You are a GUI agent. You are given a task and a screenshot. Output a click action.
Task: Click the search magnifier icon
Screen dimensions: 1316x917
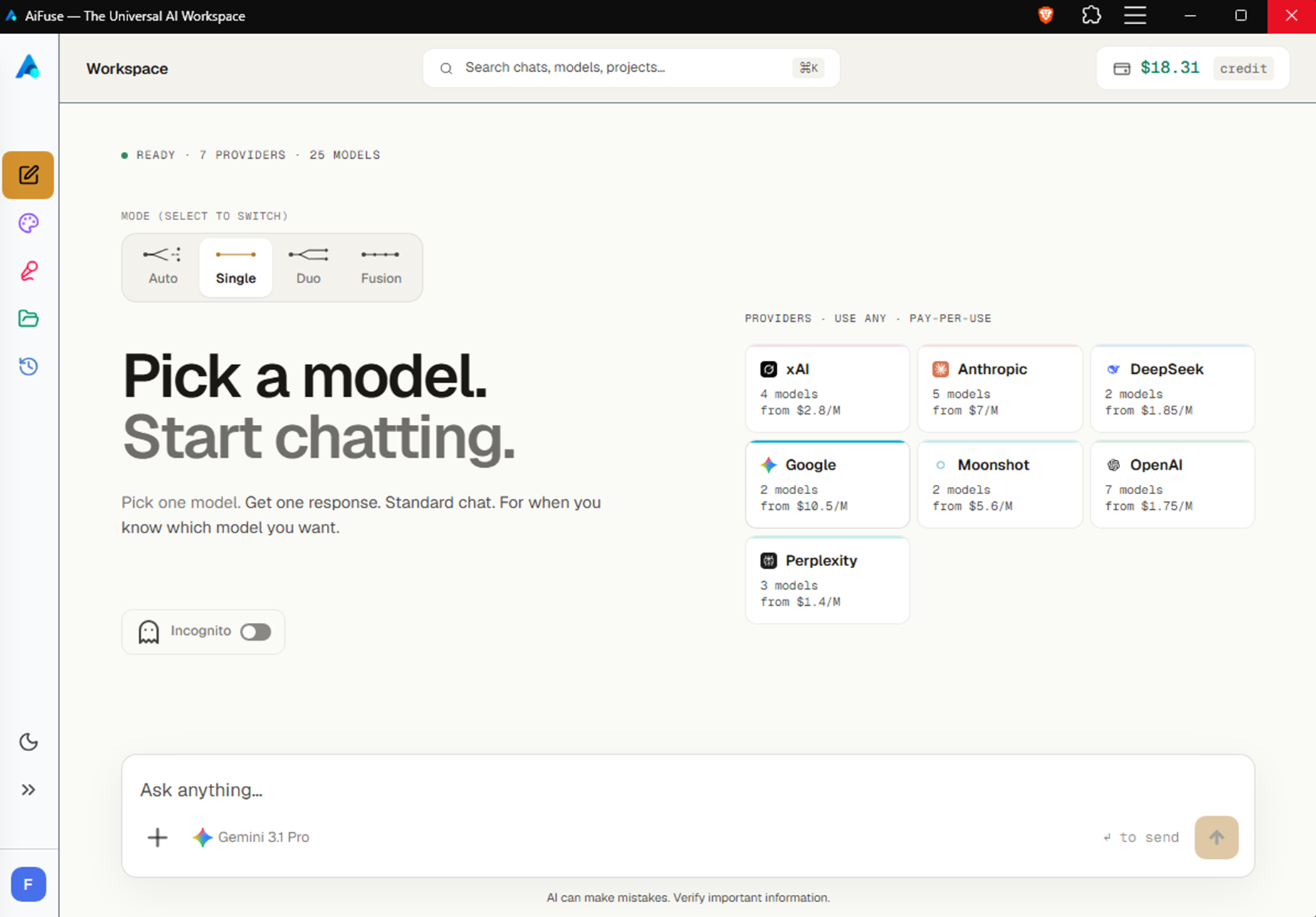coord(446,68)
